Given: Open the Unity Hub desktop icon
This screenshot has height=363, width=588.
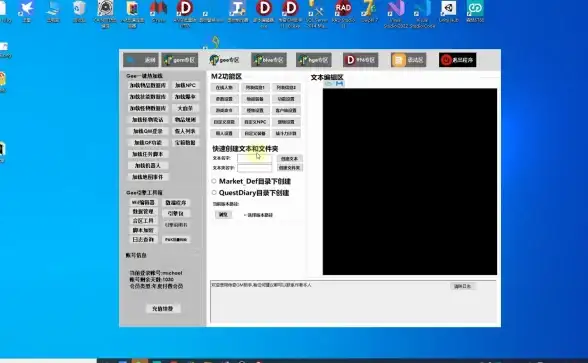Looking at the screenshot, I should pyautogui.click(x=448, y=11).
